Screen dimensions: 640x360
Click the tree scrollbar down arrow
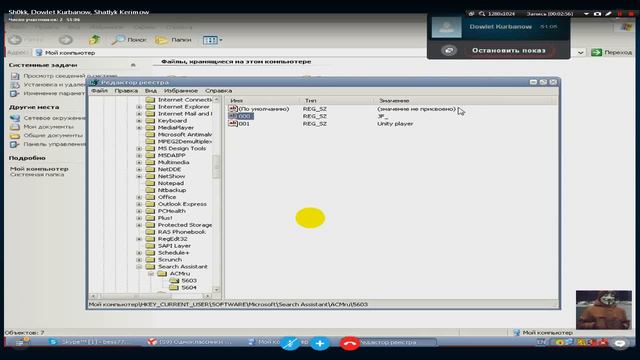[x=216, y=289]
